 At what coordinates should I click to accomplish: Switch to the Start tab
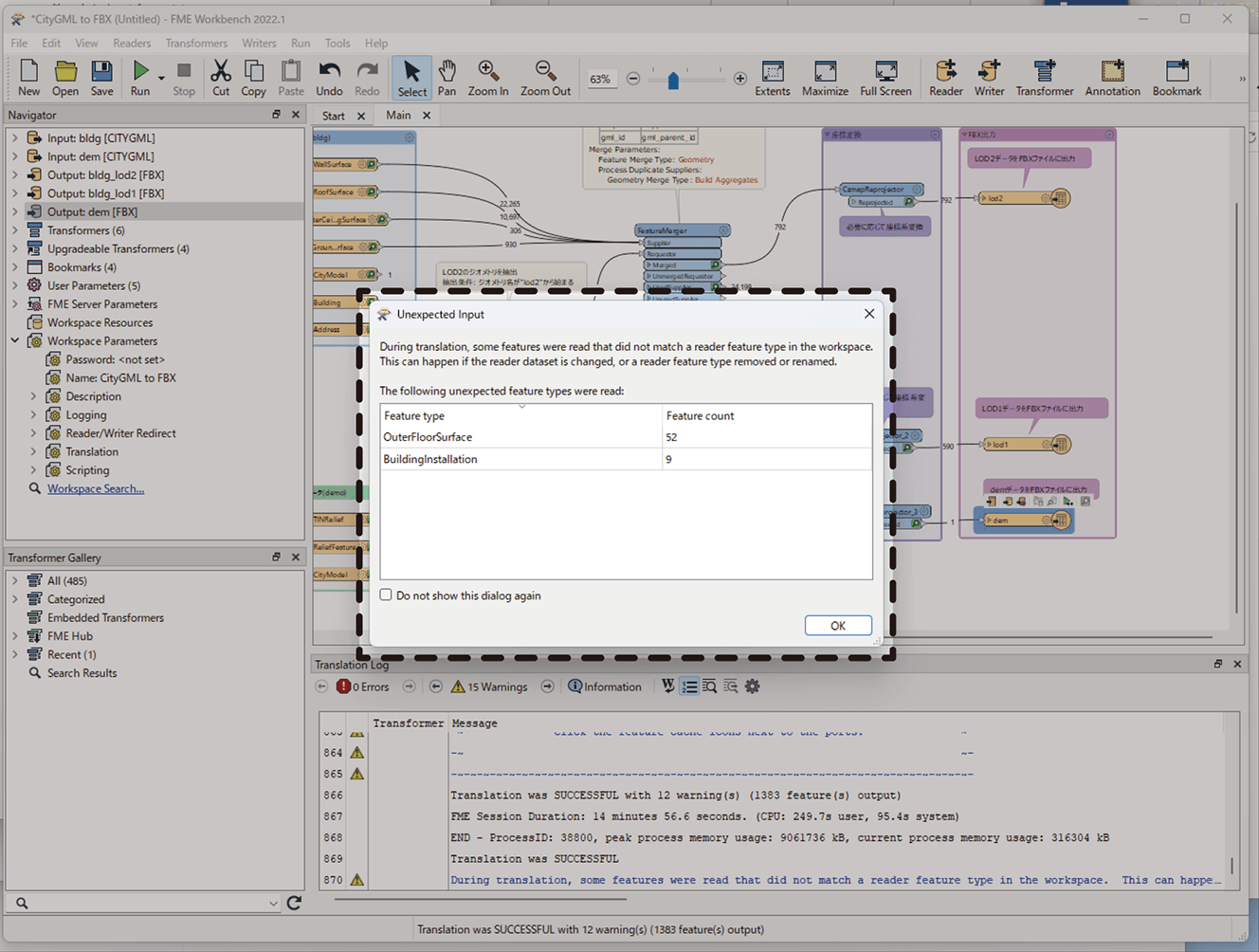tap(334, 116)
